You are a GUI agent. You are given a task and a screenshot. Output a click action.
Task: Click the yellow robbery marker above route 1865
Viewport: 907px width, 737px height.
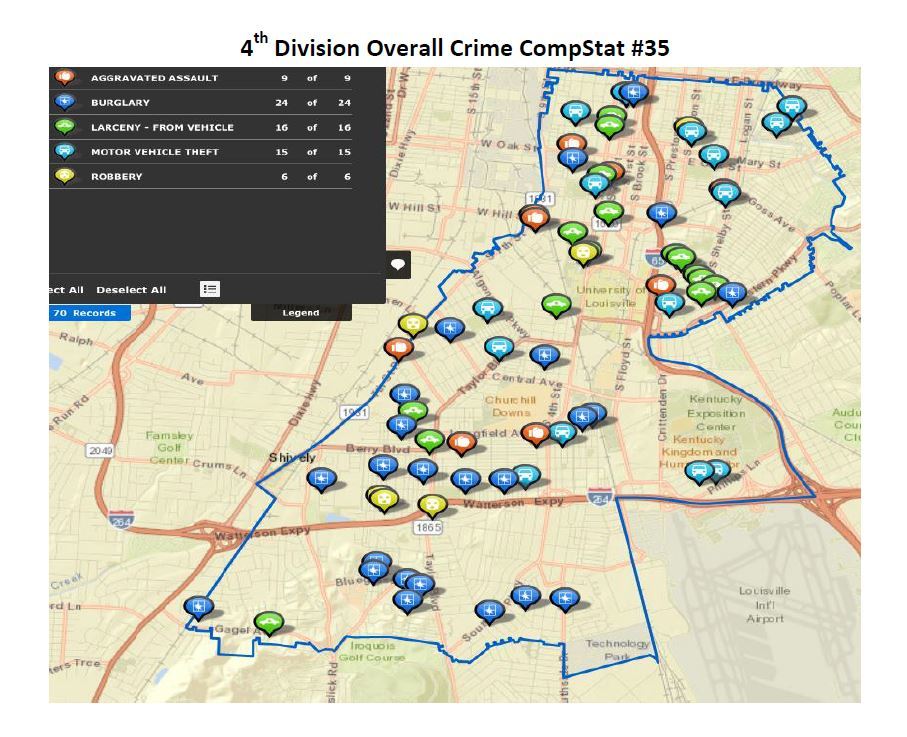pos(432,505)
